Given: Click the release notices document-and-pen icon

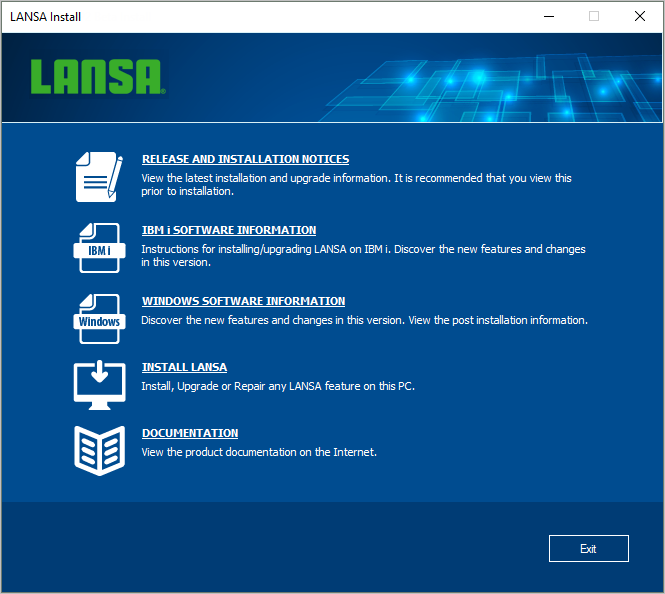Looking at the screenshot, I should click(x=99, y=177).
